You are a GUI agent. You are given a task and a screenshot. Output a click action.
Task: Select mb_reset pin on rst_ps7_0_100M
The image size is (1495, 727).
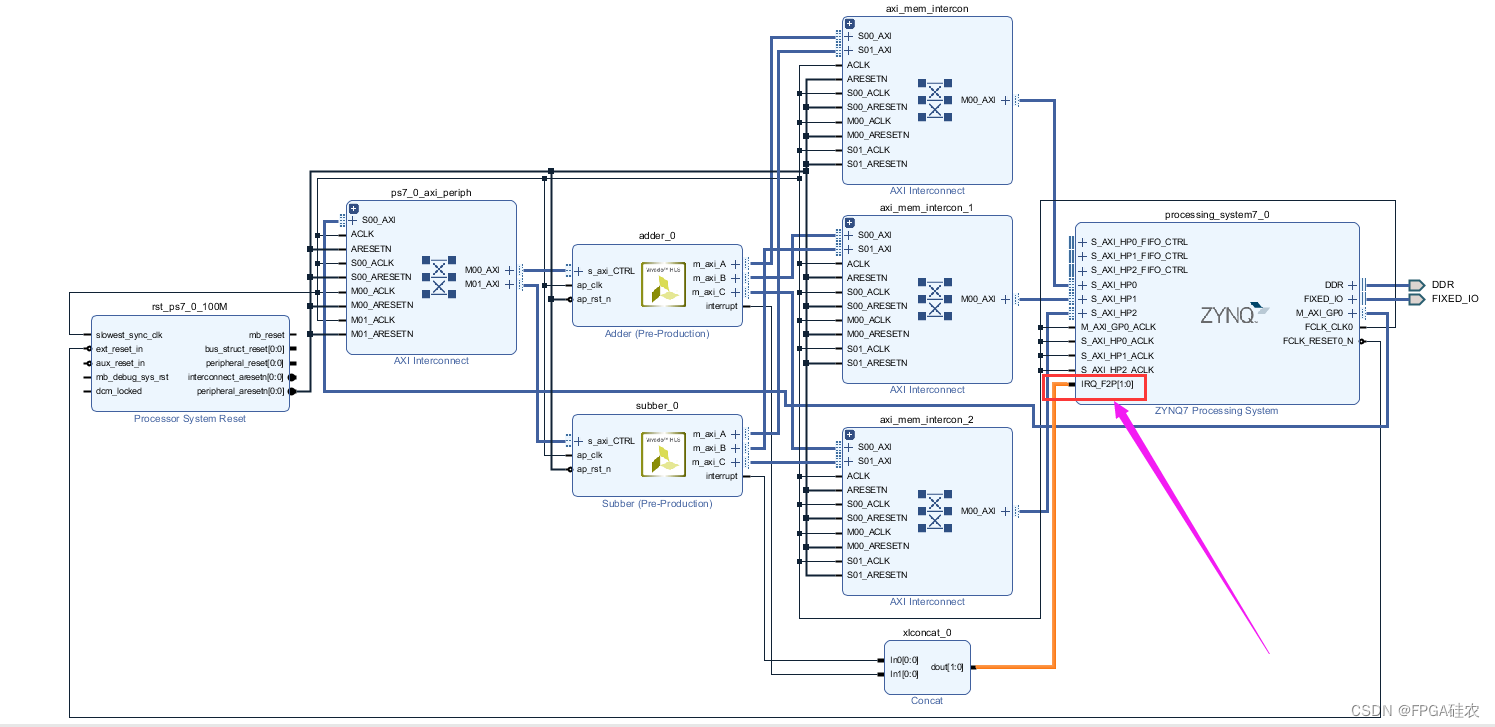click(x=266, y=335)
